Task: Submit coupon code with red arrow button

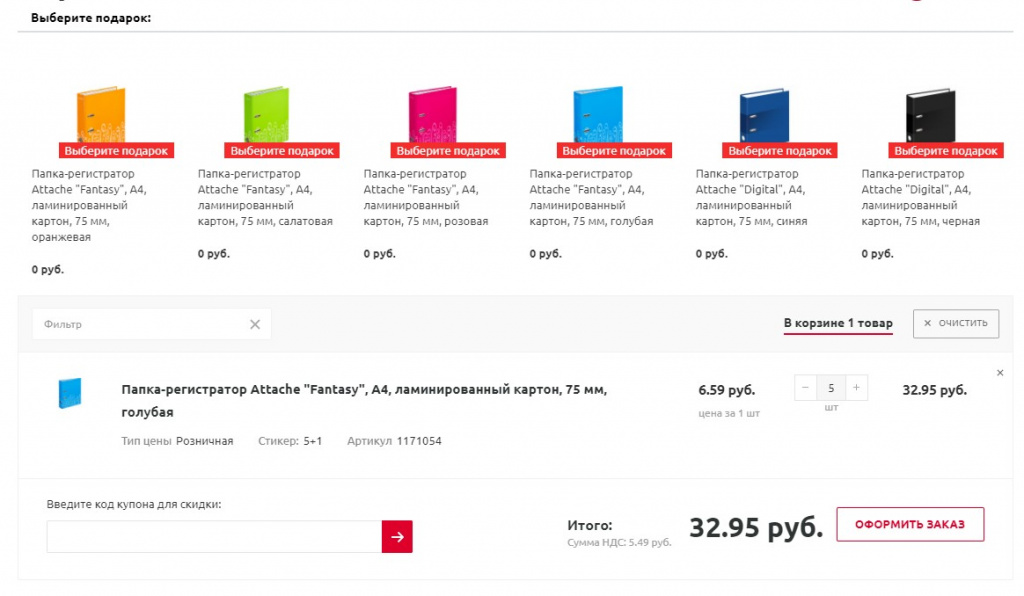Action: click(x=397, y=537)
